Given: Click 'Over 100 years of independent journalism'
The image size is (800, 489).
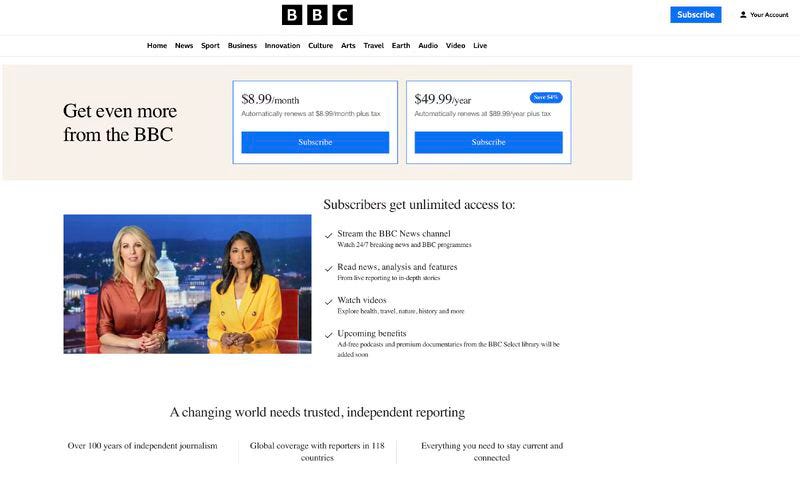Looking at the screenshot, I should pos(142,446).
